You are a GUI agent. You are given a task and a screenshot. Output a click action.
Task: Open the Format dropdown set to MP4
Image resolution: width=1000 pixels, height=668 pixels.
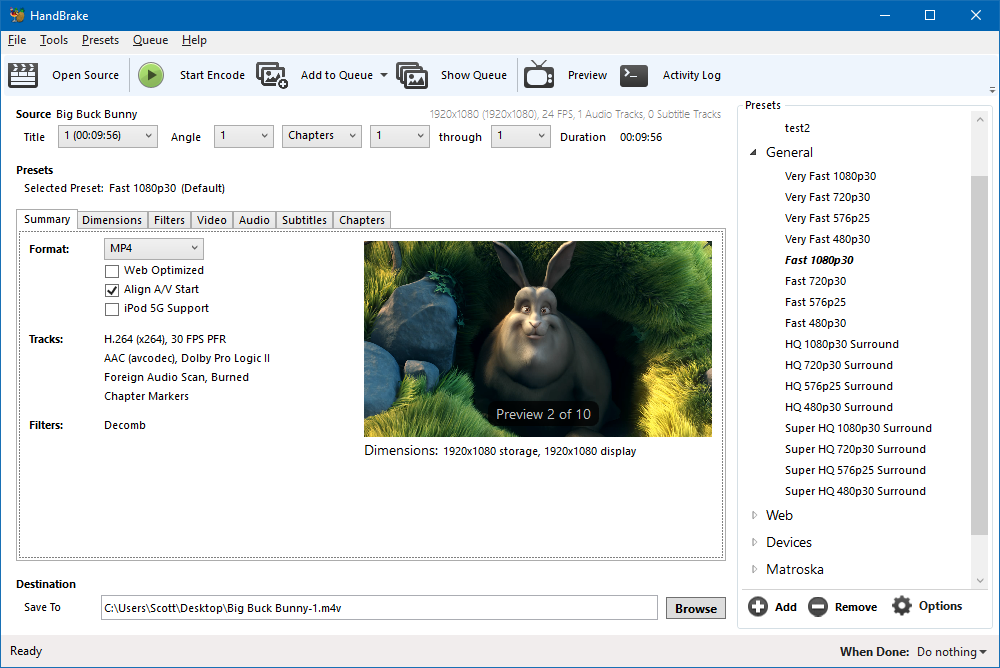[x=154, y=248]
